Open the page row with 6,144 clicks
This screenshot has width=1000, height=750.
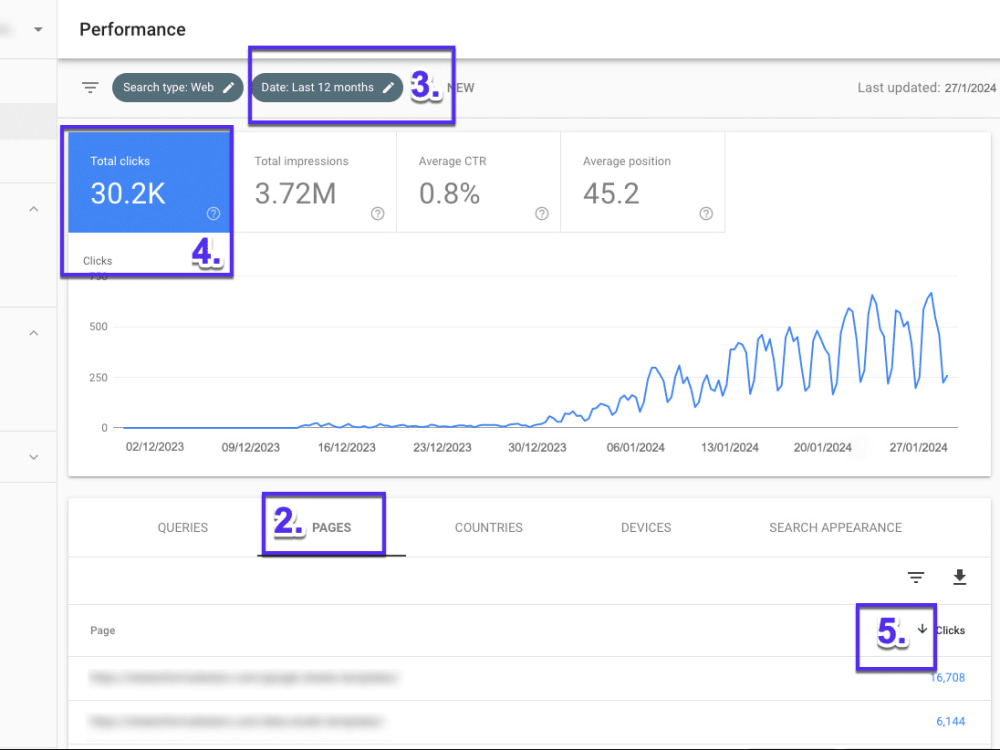coord(529,722)
